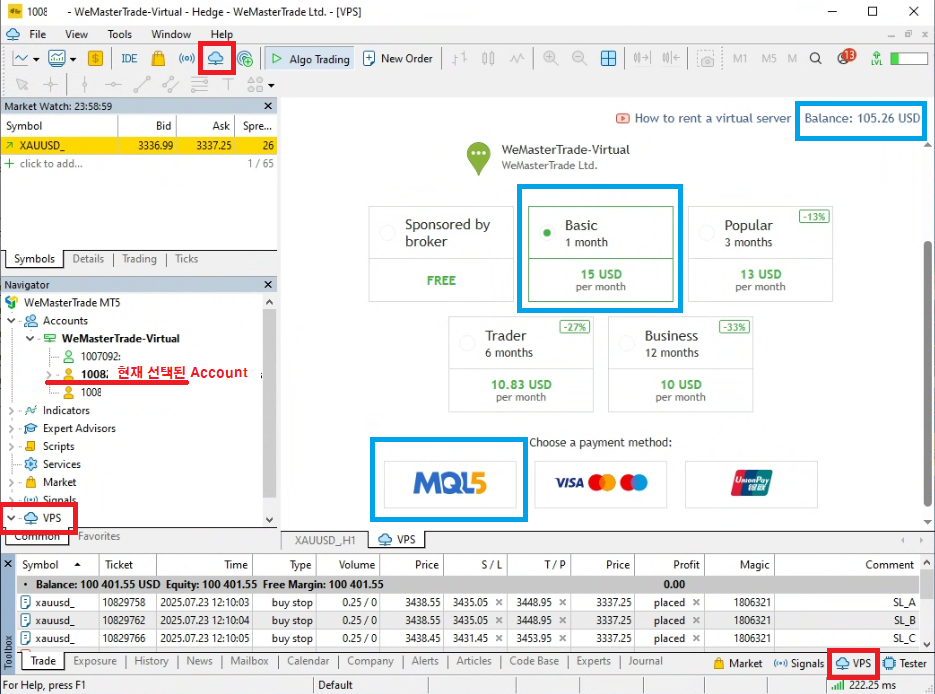
Task: Open How to rent a virtual server link
Action: [704, 118]
